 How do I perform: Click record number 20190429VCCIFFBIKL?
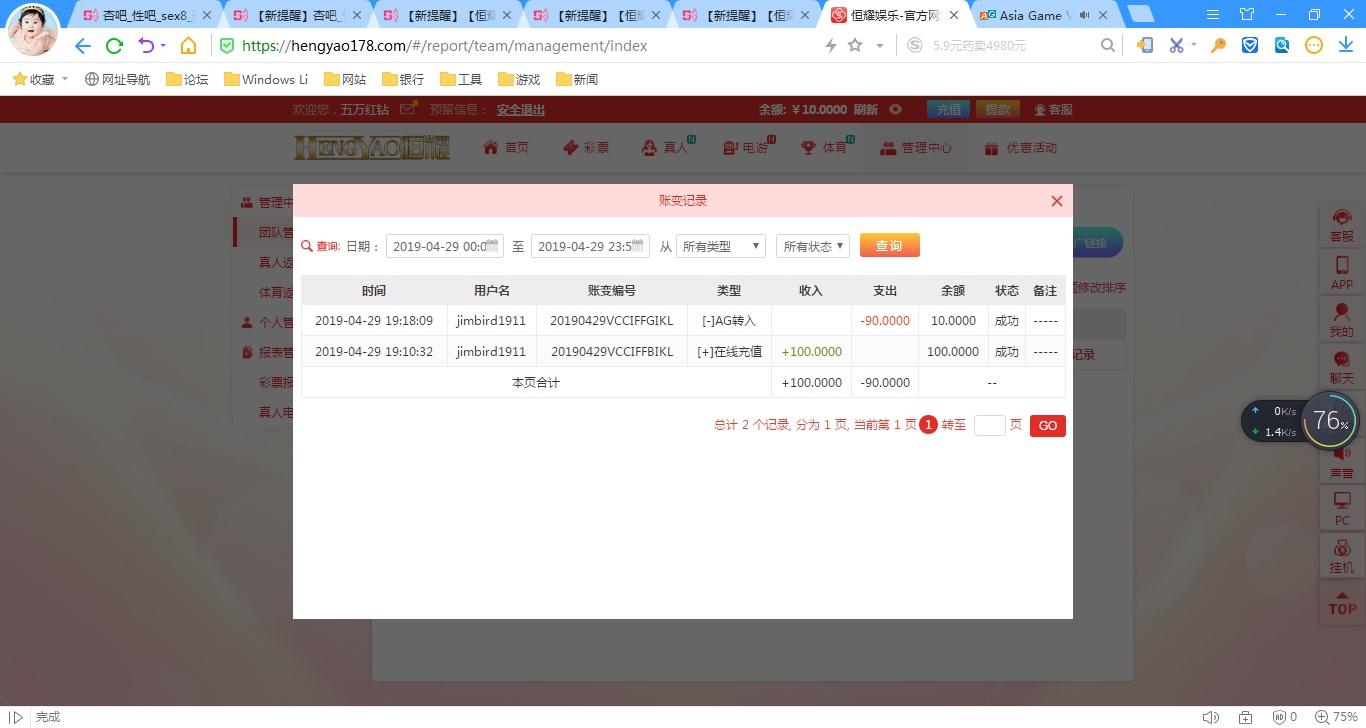point(612,352)
